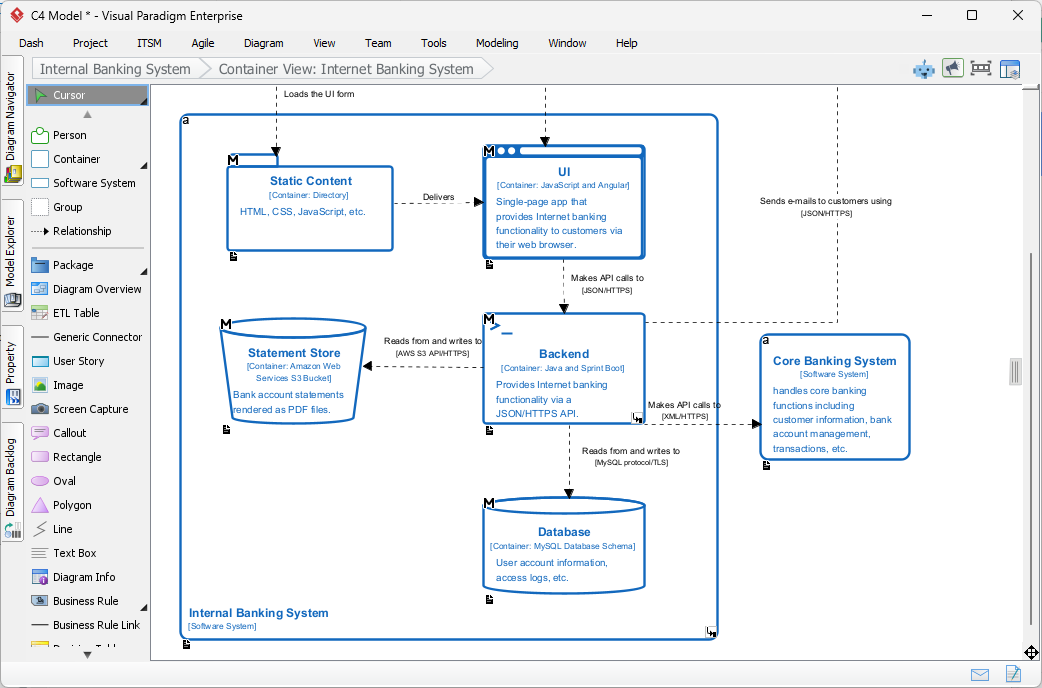Click the chatbot assistant icon
The width and height of the screenshot is (1042, 688).
click(923, 68)
